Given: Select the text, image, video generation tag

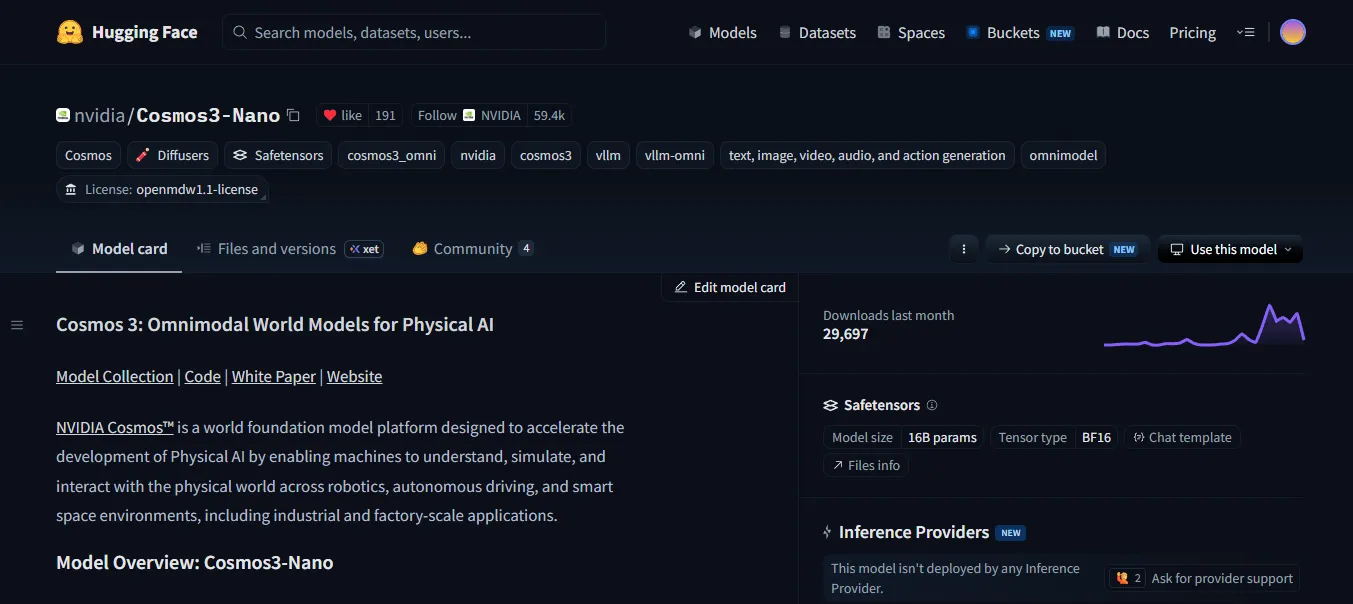Looking at the screenshot, I should tap(867, 155).
